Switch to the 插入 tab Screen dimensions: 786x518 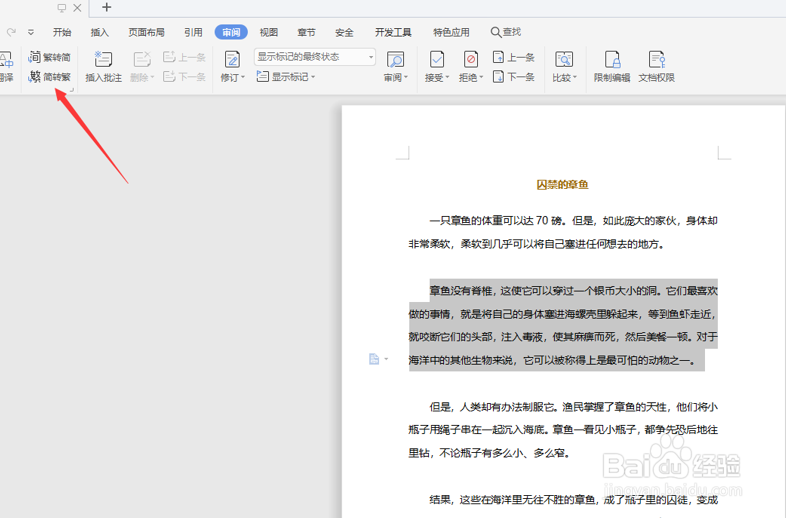tap(99, 33)
